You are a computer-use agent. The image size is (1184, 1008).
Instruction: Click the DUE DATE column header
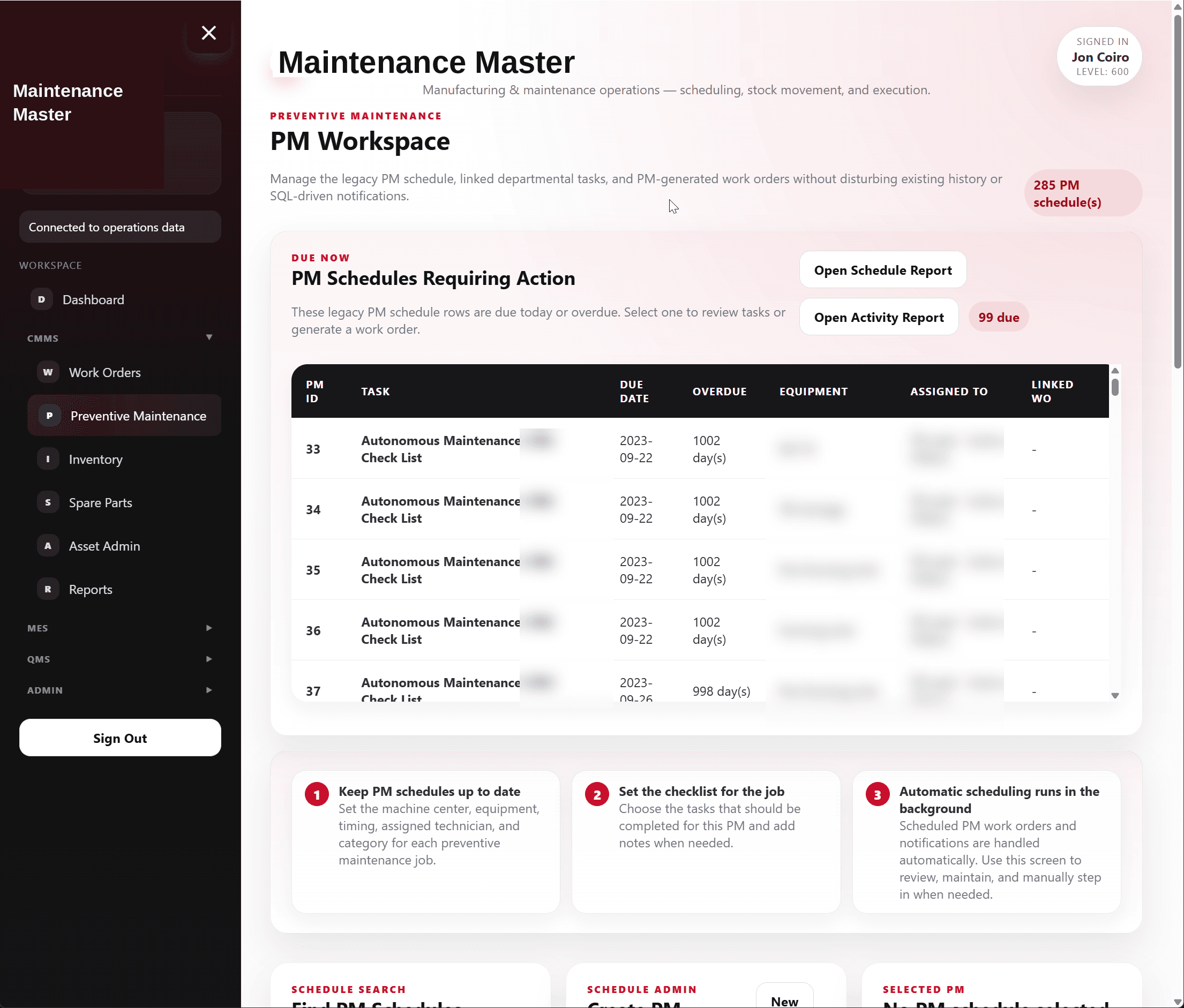click(634, 392)
